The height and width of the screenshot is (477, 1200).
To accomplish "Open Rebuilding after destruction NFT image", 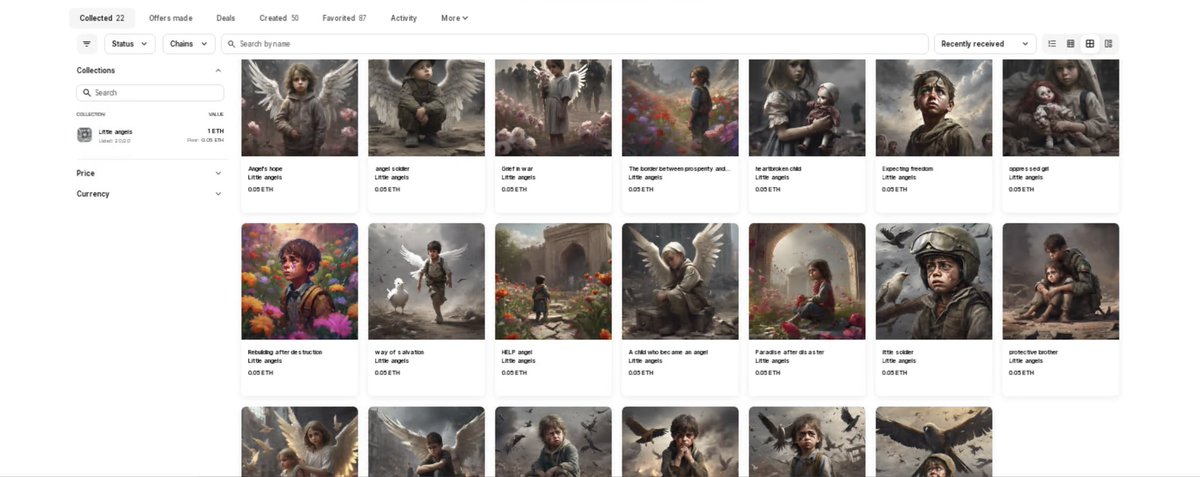I will (x=300, y=281).
